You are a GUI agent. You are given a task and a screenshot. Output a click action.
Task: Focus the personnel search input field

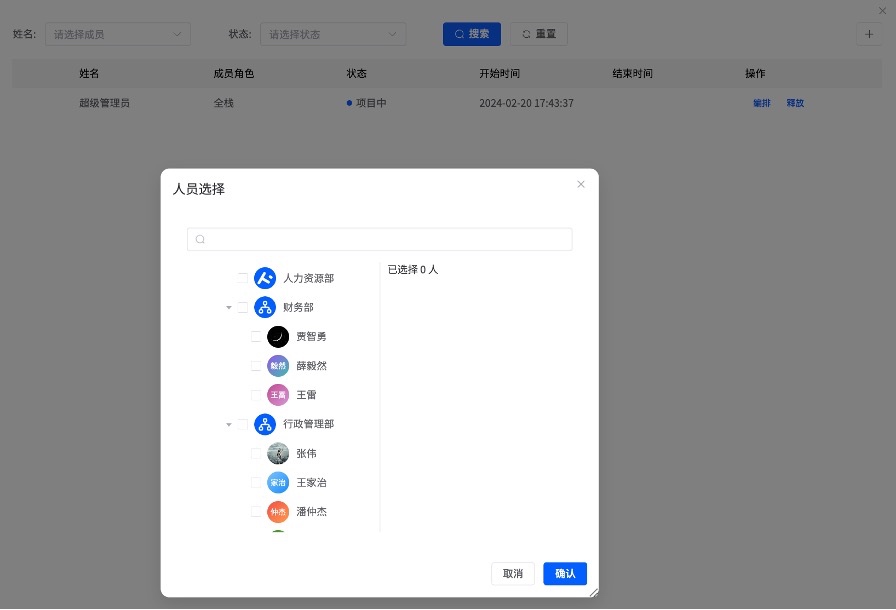point(380,239)
